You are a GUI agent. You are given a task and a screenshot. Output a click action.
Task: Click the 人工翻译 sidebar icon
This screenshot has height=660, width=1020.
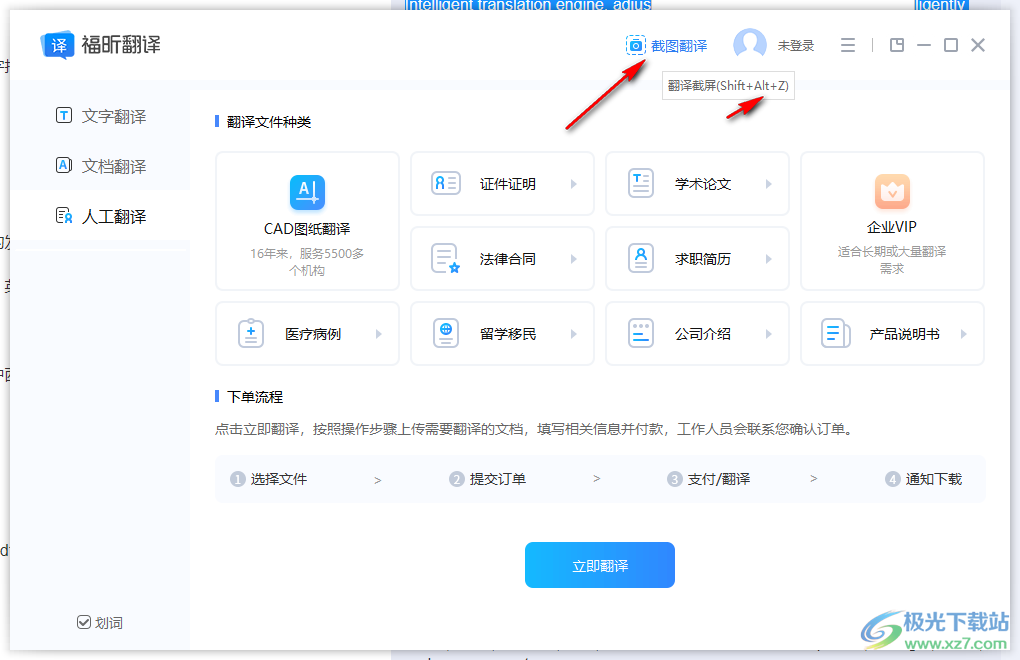tap(64, 215)
